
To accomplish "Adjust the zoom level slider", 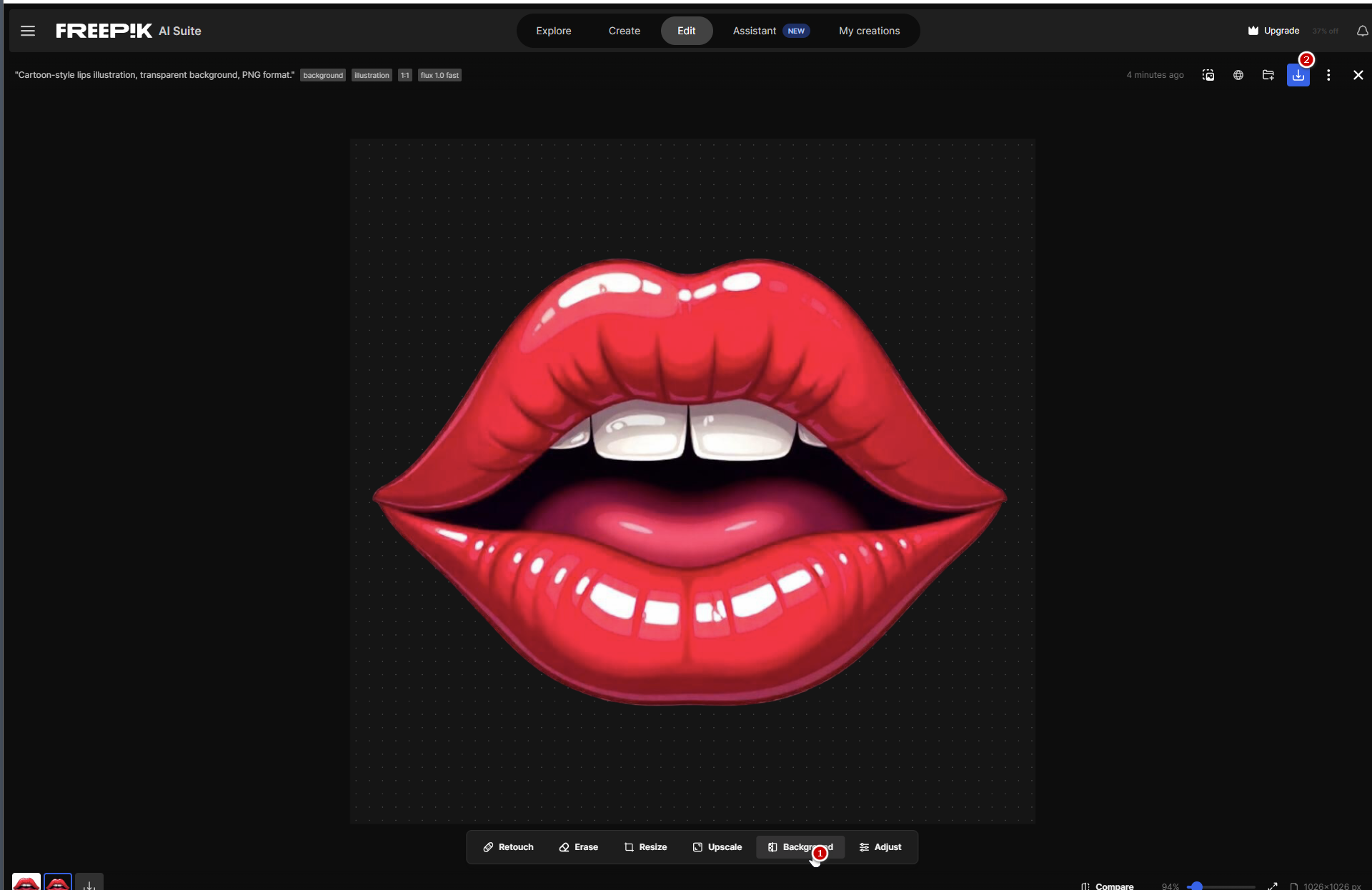I will 1197,886.
